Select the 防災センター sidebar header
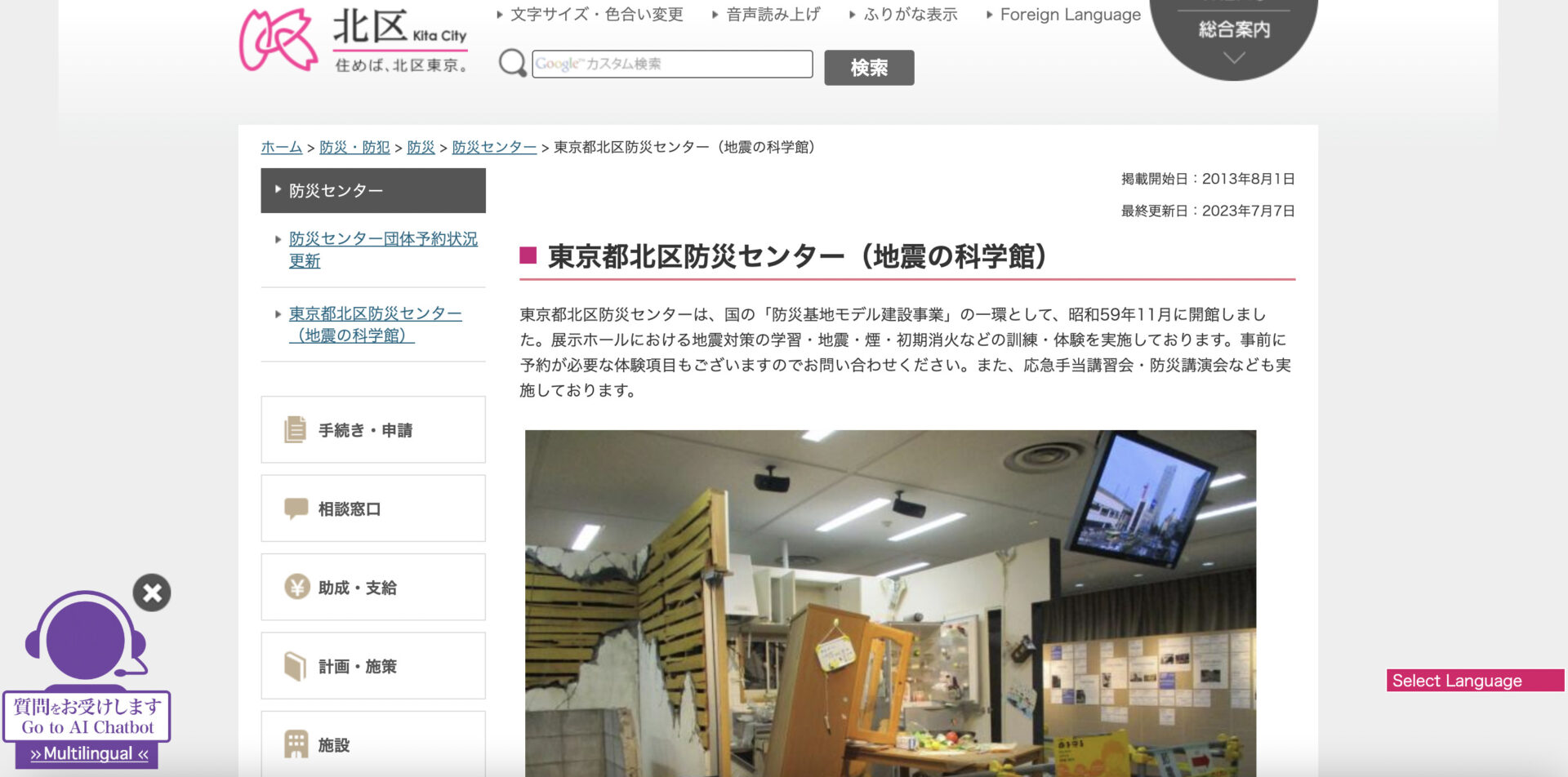1568x777 pixels. 373,191
